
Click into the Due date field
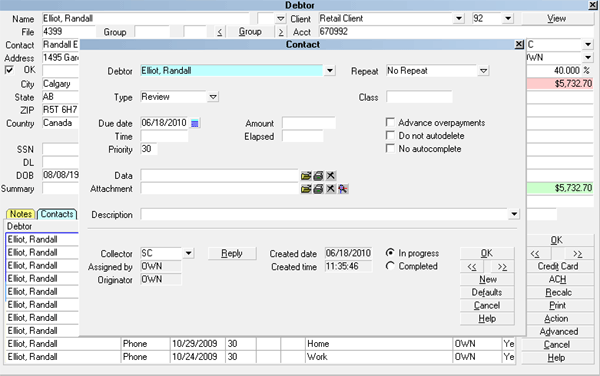(x=165, y=123)
